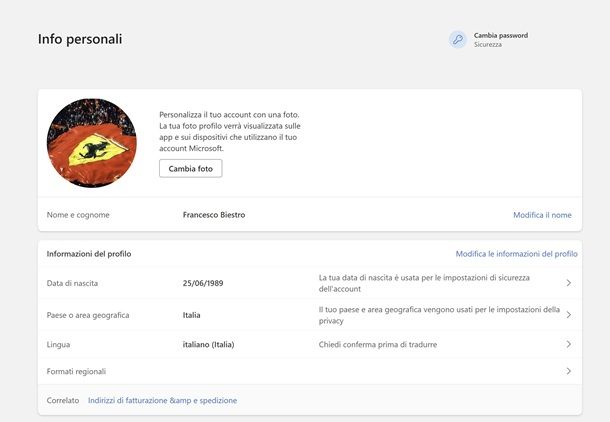This screenshot has height=422, width=610.
Task: Click the Ferrari flag profile photo
Action: (x=91, y=143)
